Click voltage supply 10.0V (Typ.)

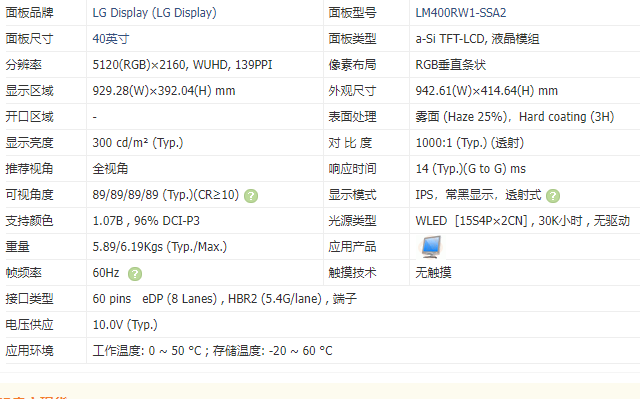tap(125, 325)
